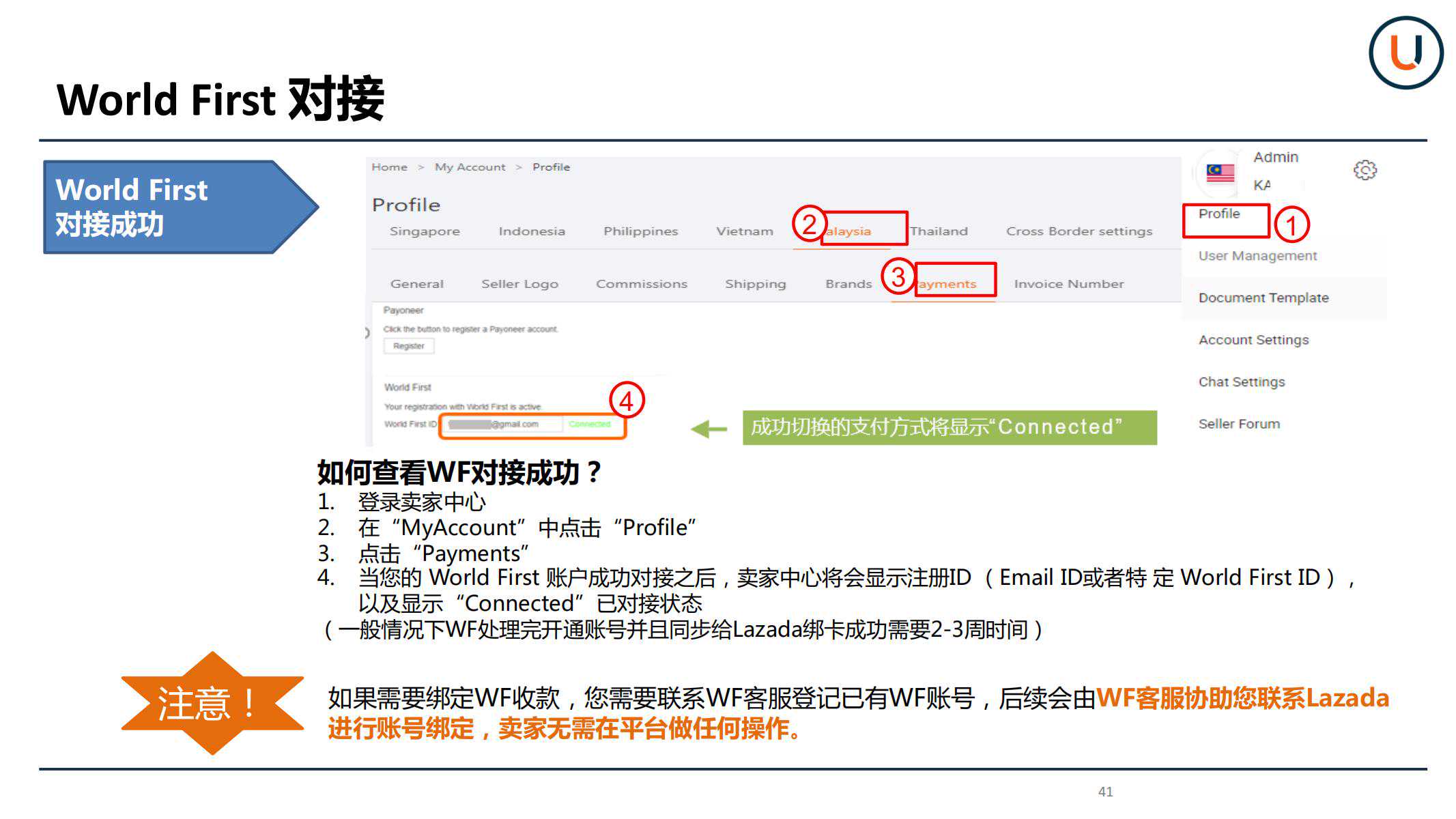
Task: Open the Commissions sub-tab
Action: 642,284
